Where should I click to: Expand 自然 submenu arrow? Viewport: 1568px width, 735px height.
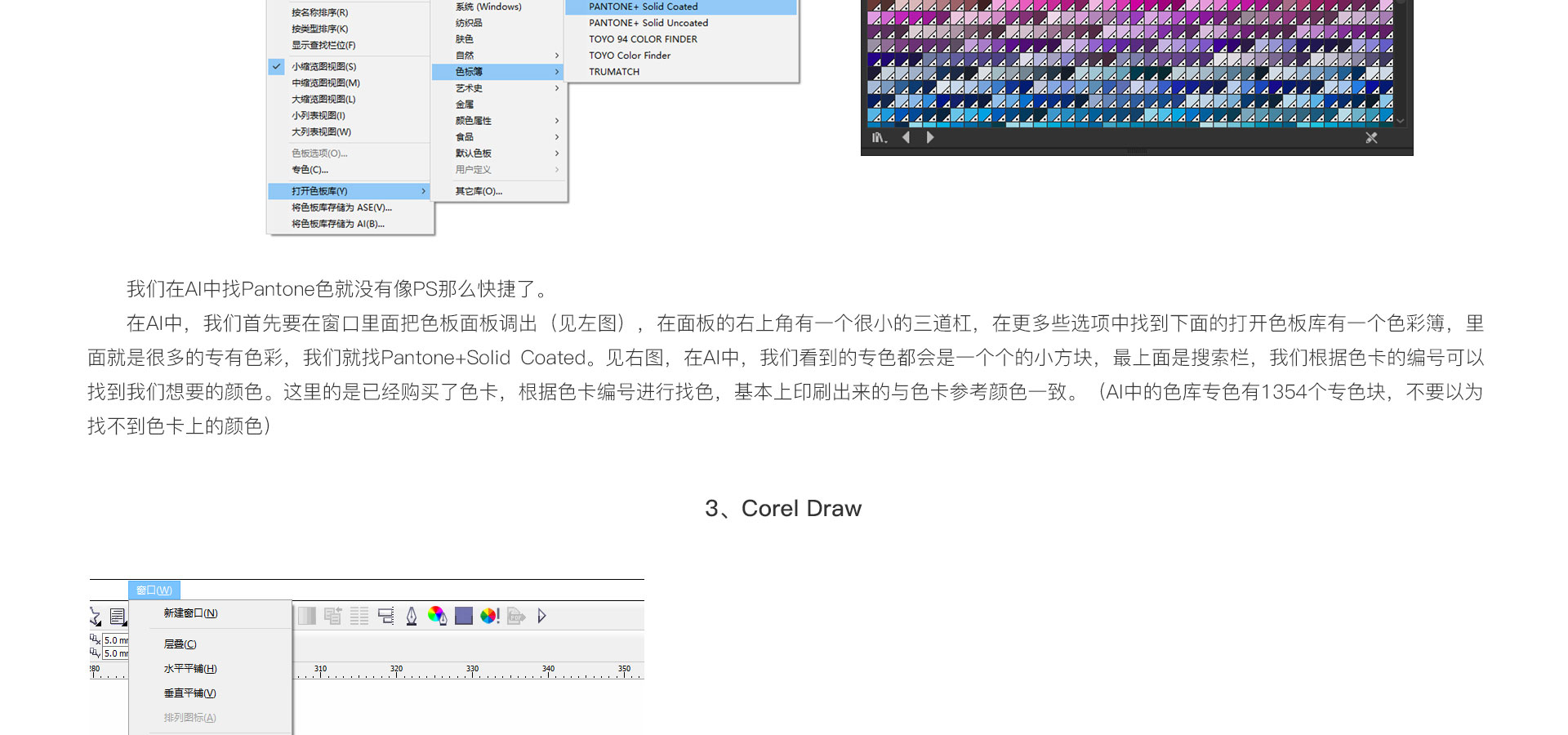[x=557, y=56]
